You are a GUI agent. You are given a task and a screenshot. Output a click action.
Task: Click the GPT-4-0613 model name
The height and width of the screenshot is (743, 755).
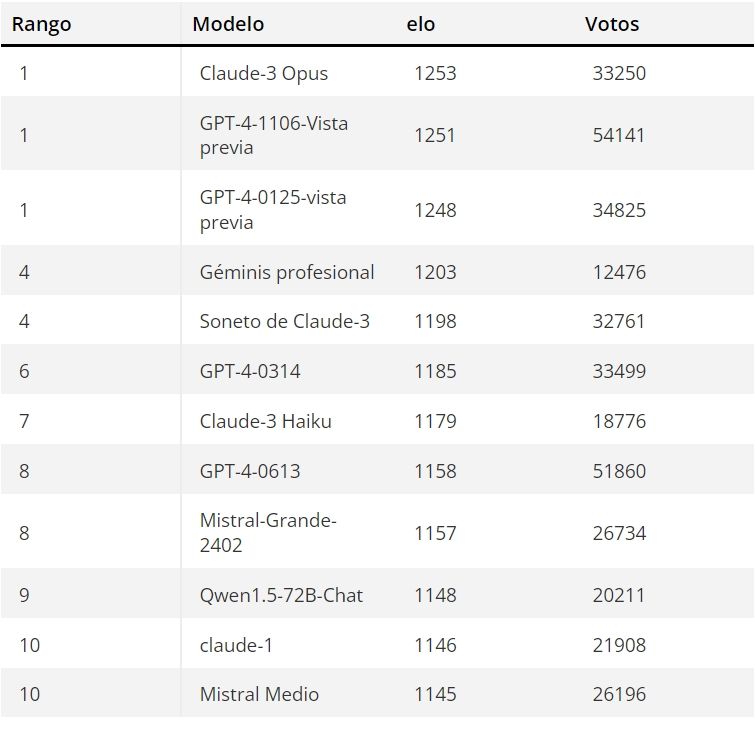(250, 471)
